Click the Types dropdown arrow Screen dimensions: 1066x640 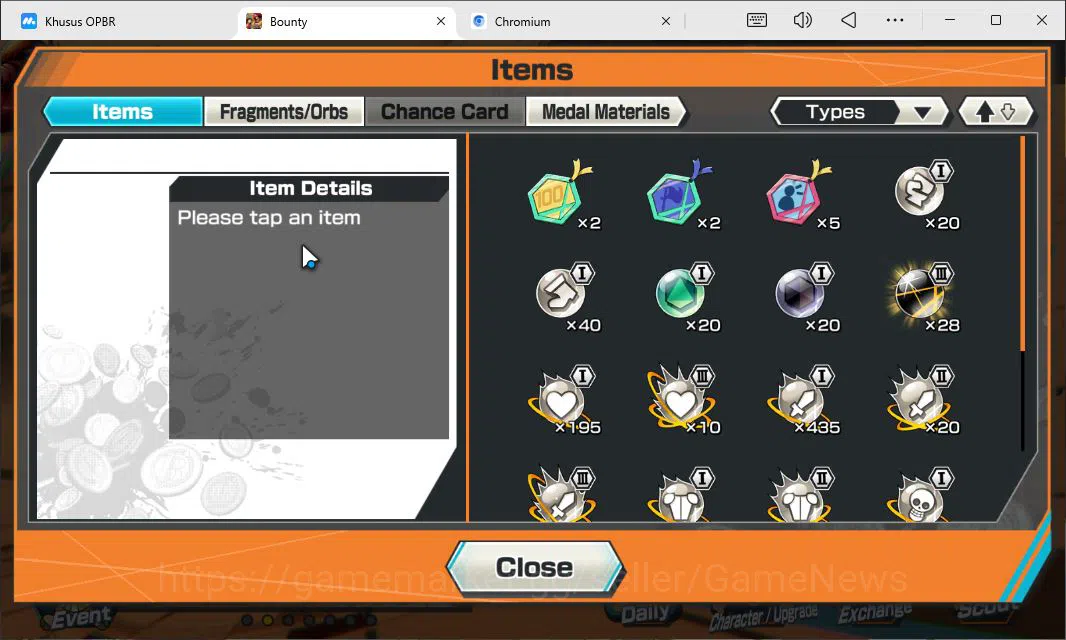[x=922, y=113]
